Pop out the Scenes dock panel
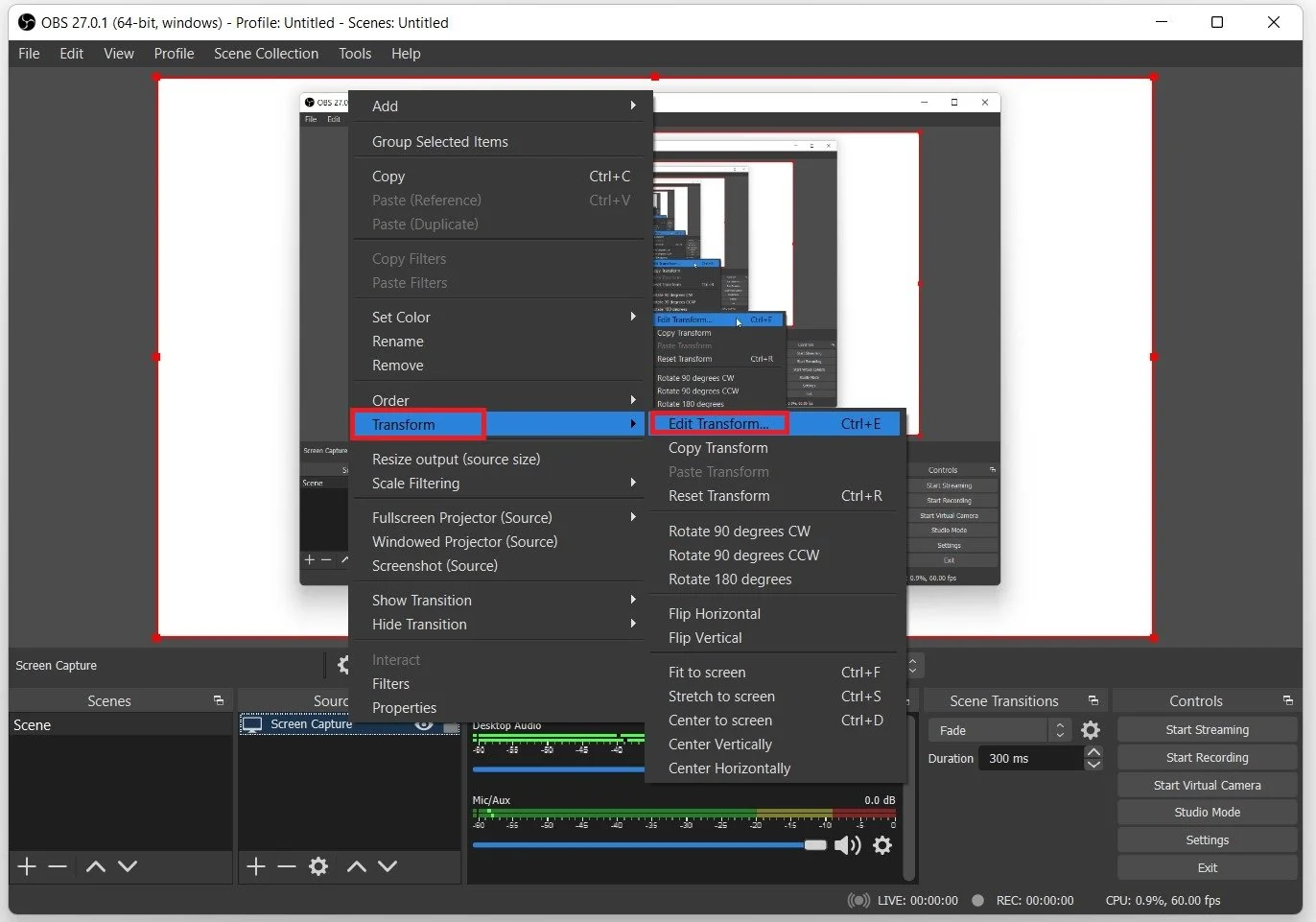 coord(219,700)
